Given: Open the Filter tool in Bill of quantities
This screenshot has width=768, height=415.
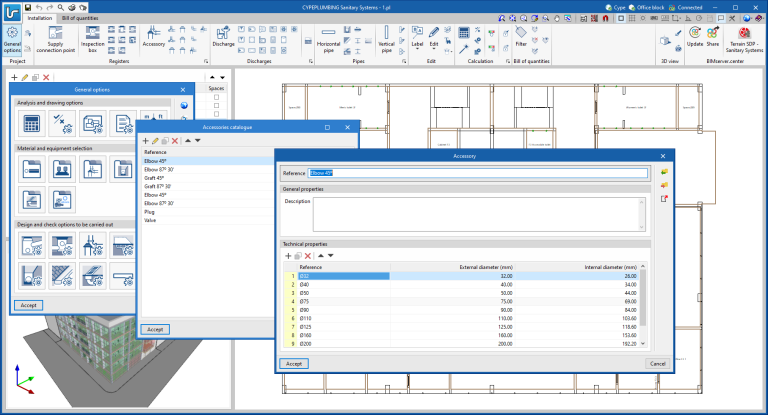Looking at the screenshot, I should coord(521,38).
